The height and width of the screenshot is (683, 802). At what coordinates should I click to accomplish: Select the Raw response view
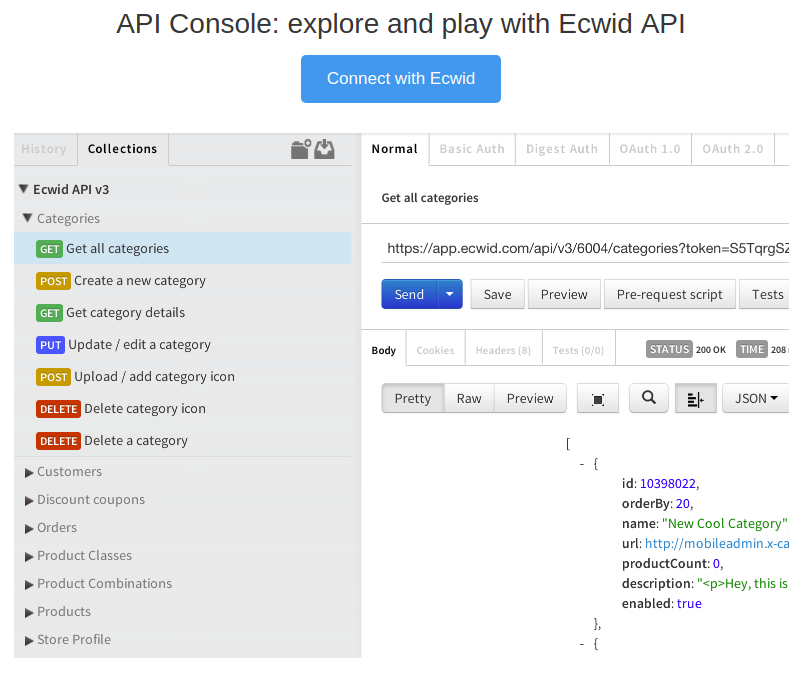click(x=469, y=398)
